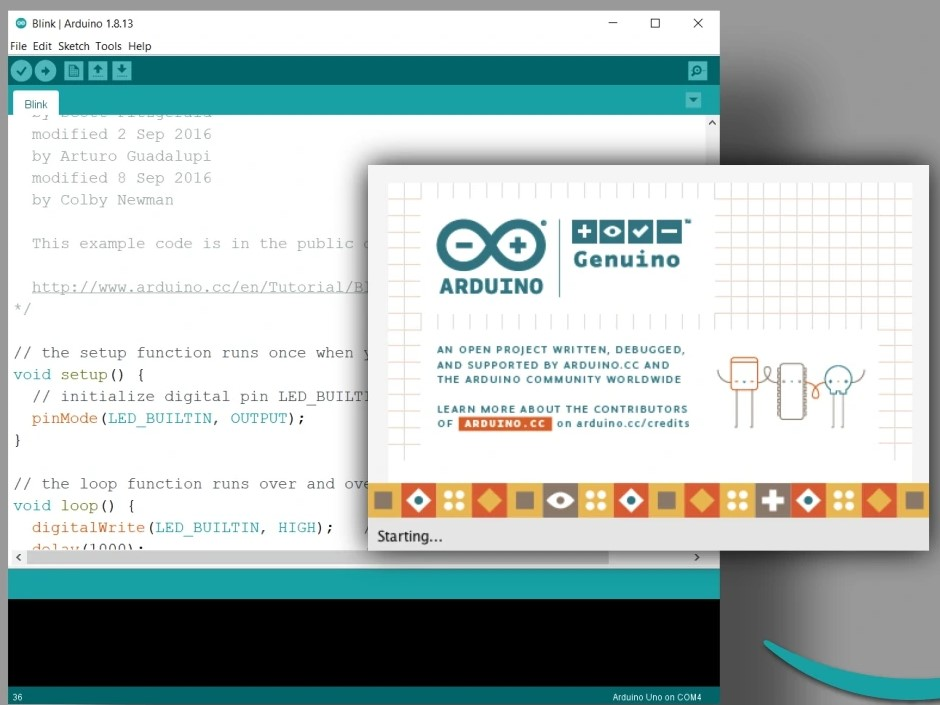Click the Arduino app icon in title bar
The height and width of the screenshot is (705, 940).
[x=21, y=23]
